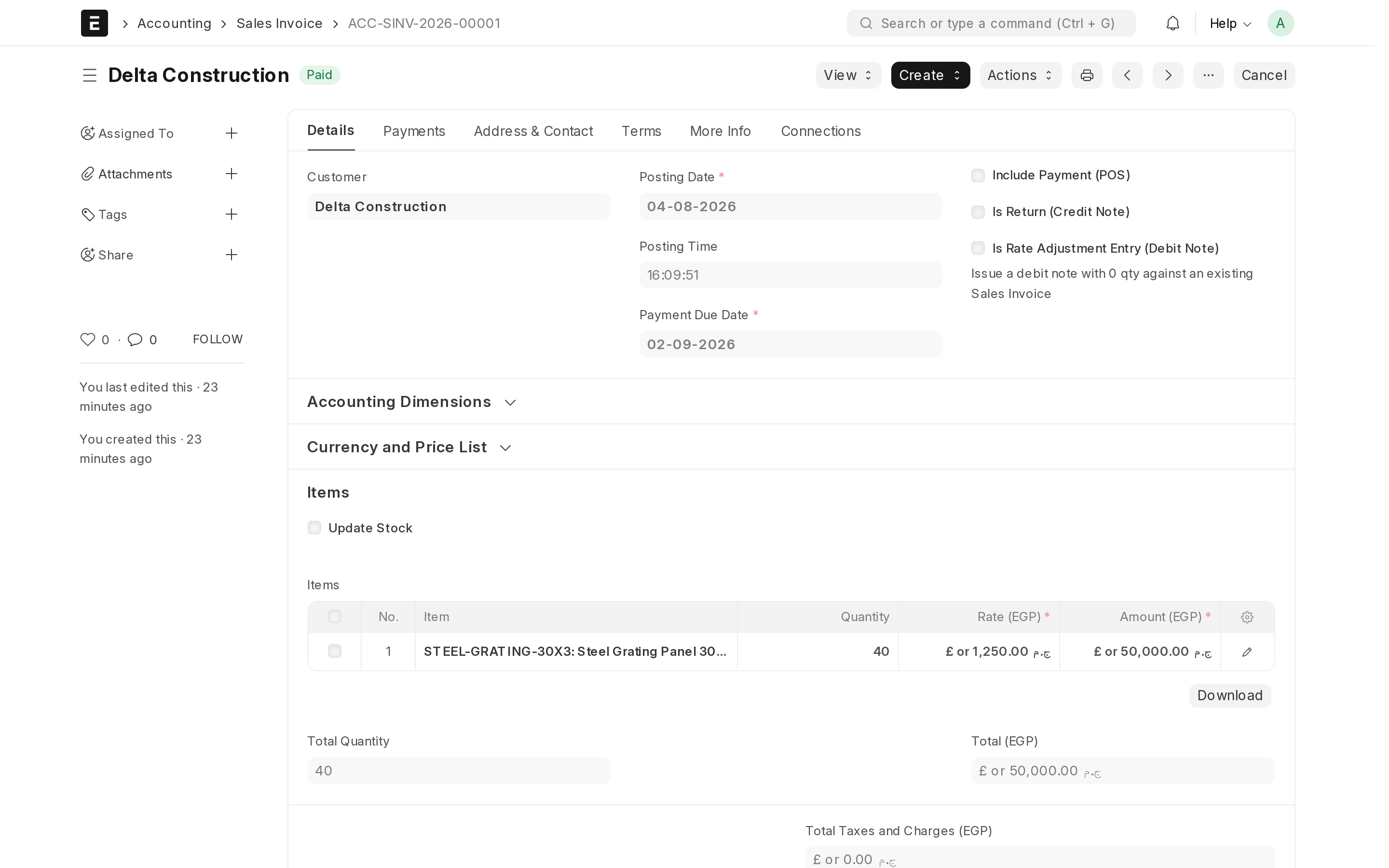1389x868 pixels.
Task: Go to next document arrow
Action: click(1168, 75)
